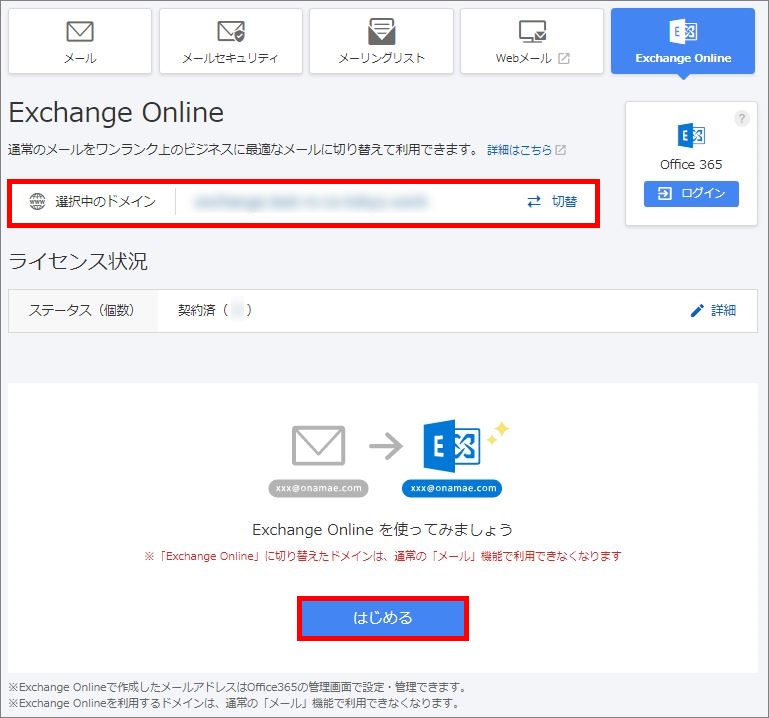Viewport: 769px width, 718px height.
Task: Open the Webメール tab
Action: pos(532,41)
